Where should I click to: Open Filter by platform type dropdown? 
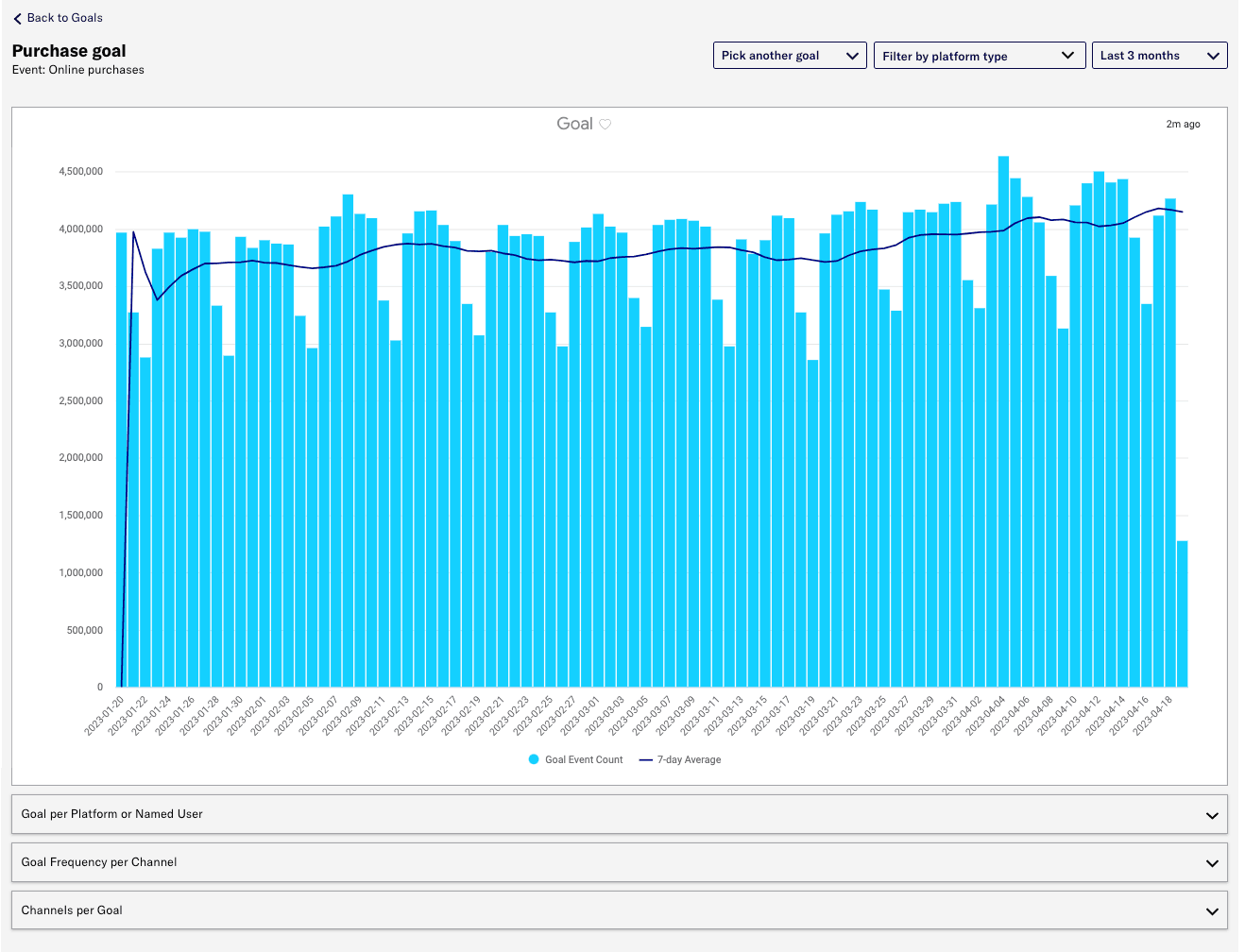click(x=979, y=56)
